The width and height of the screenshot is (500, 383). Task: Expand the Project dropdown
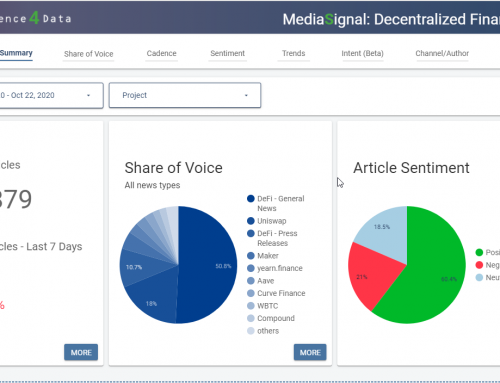click(x=185, y=95)
